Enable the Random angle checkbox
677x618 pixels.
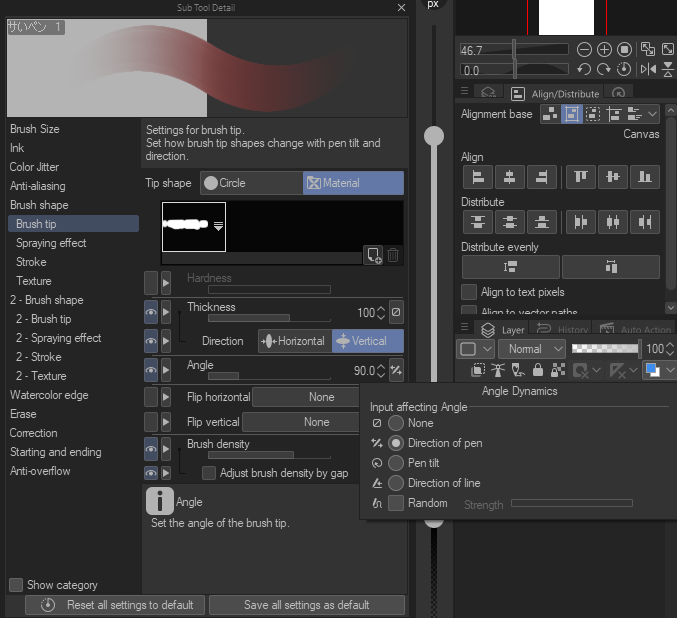pyautogui.click(x=395, y=503)
